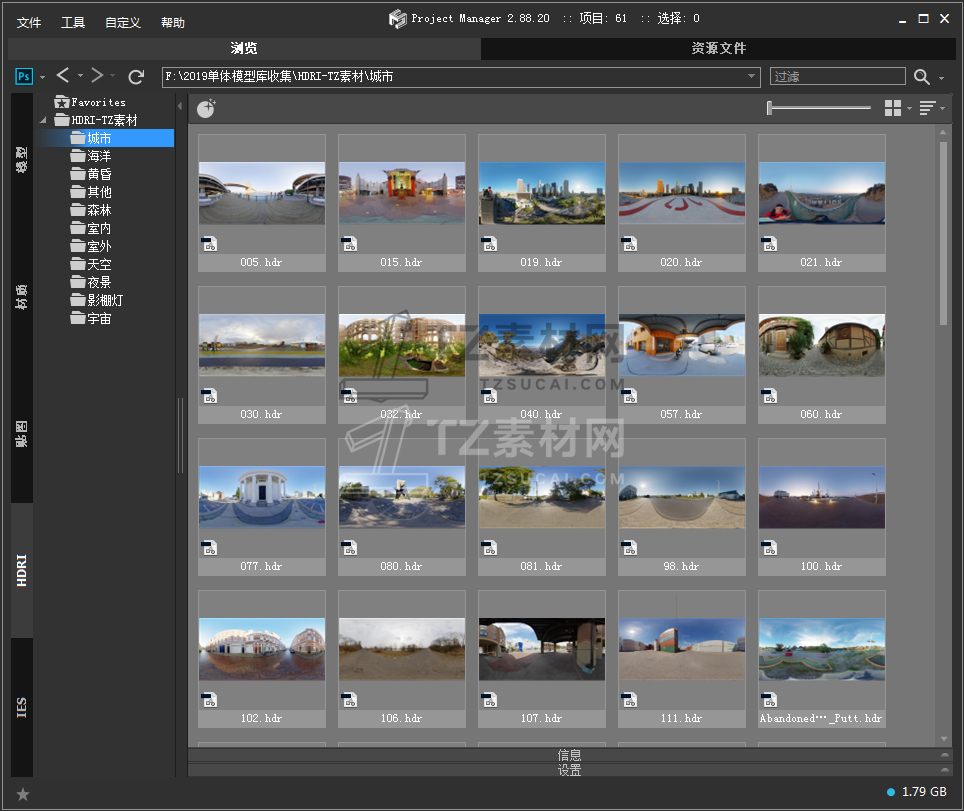Click the scroll down arrow of thumbnail list
964x811 pixels.
(944, 738)
